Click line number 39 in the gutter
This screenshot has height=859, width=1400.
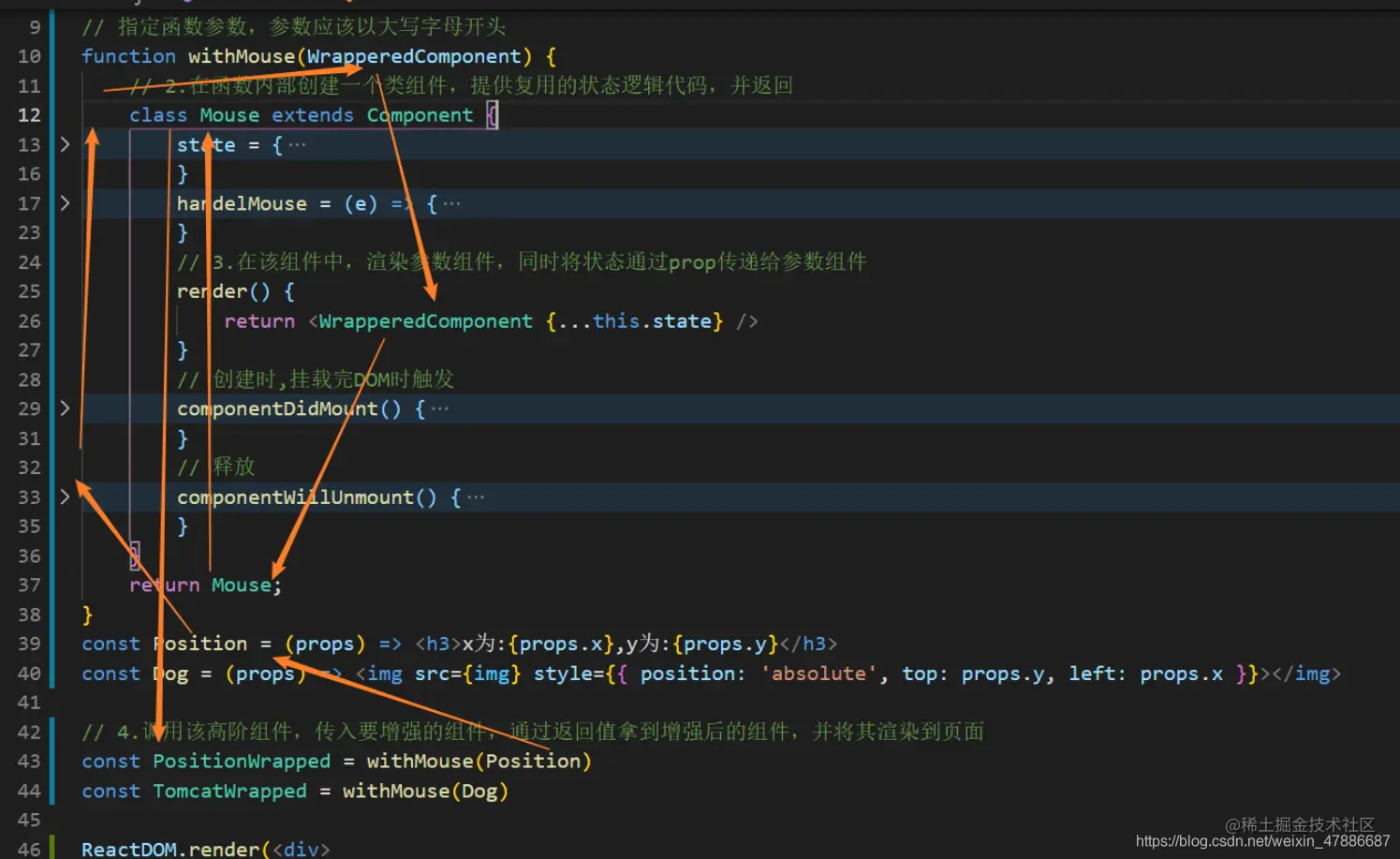29,644
